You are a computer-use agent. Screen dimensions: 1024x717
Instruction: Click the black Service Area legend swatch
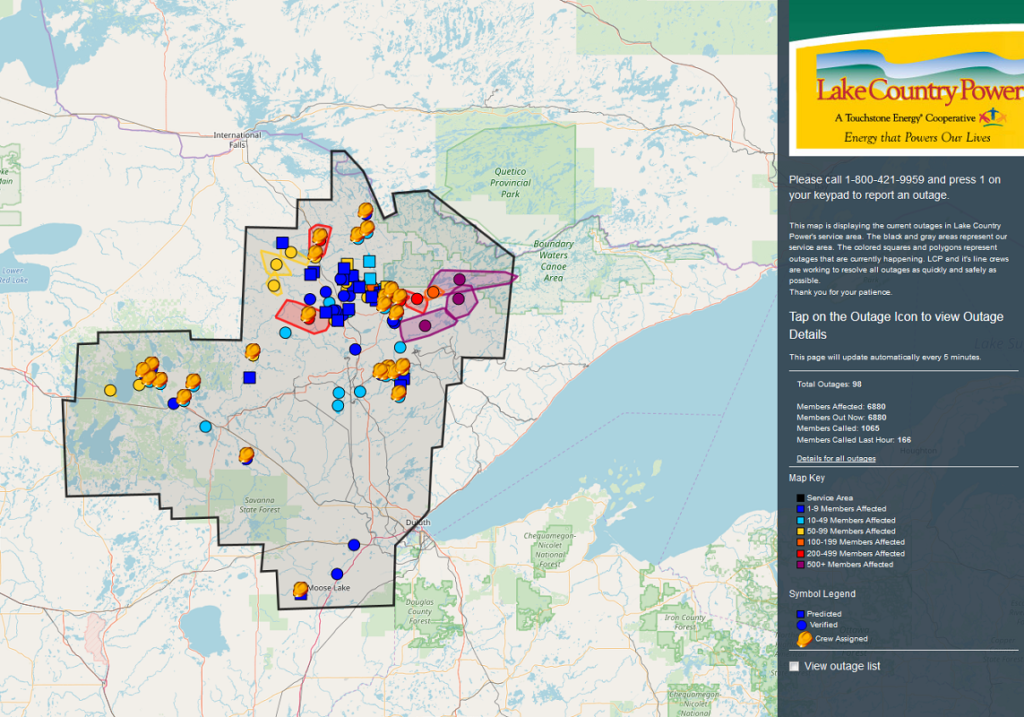[801, 498]
